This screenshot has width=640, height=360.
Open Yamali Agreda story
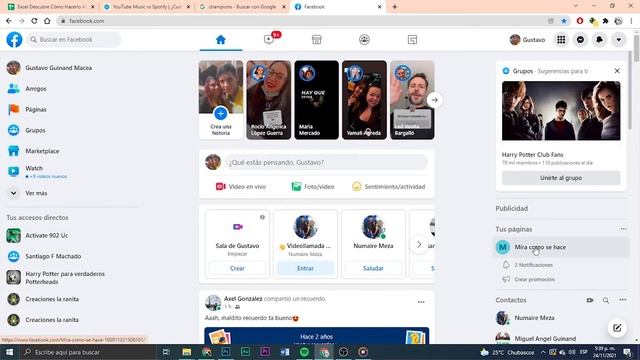[364, 100]
